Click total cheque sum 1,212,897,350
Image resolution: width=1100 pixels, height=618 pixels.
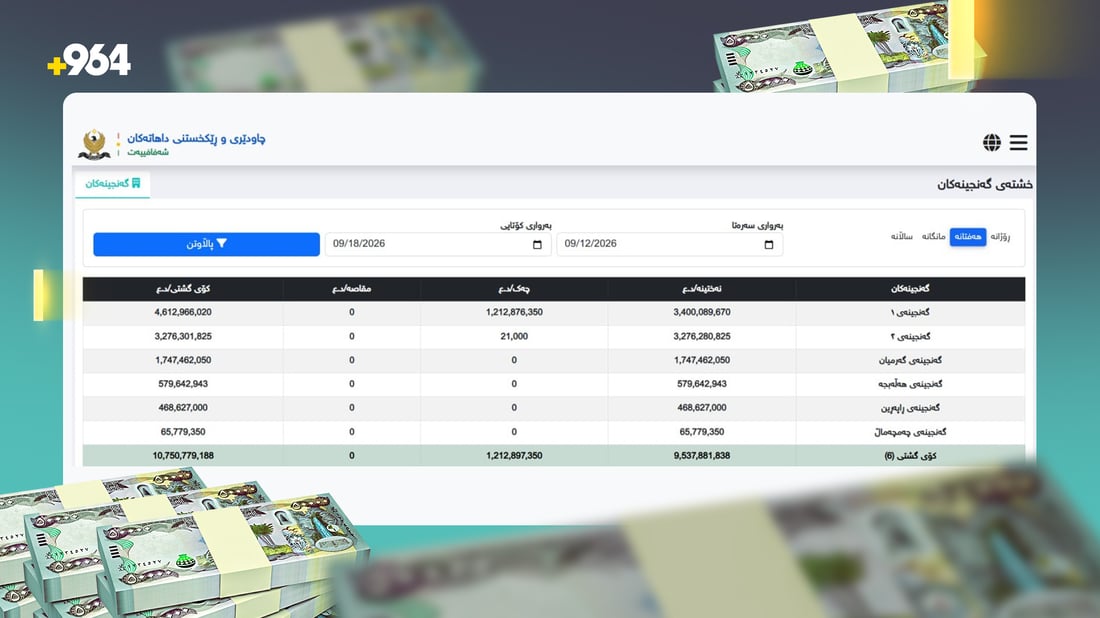coord(514,455)
